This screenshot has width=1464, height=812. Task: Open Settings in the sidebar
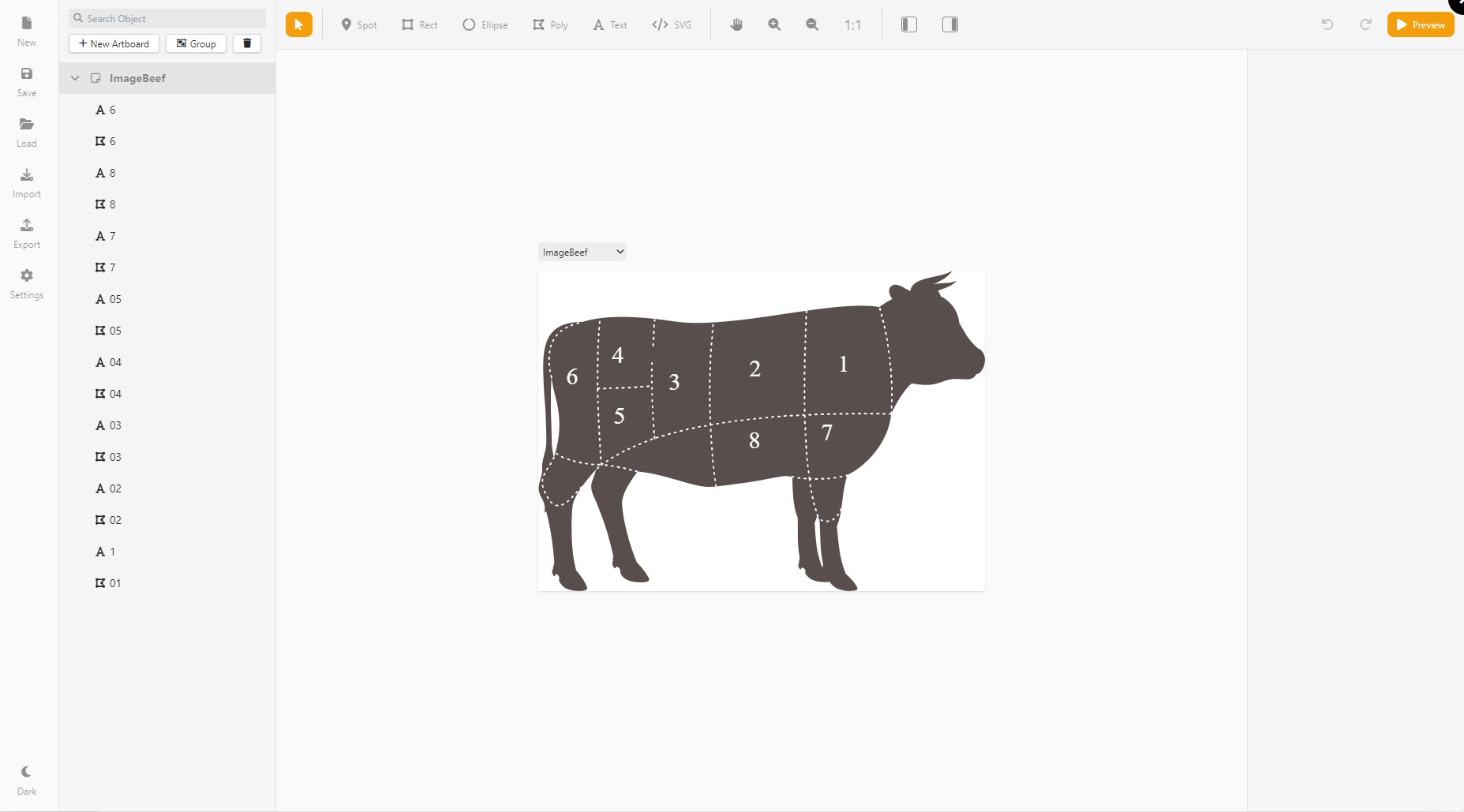click(27, 283)
